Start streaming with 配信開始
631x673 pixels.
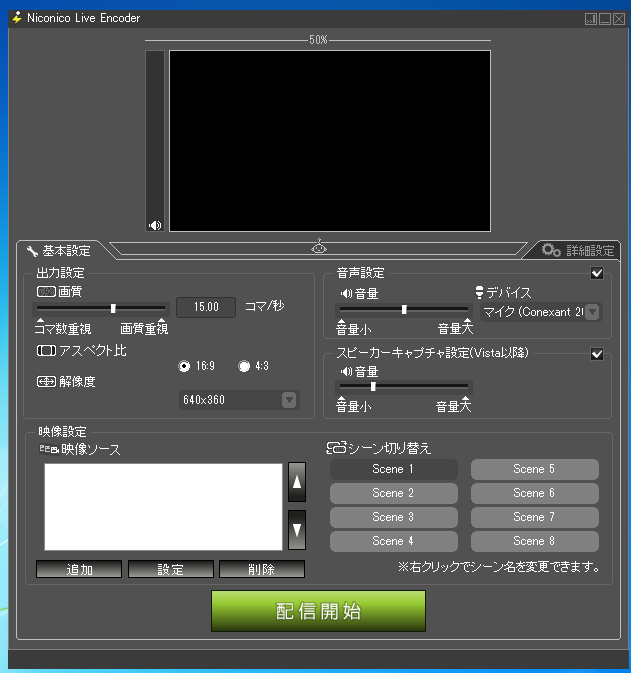tap(319, 611)
